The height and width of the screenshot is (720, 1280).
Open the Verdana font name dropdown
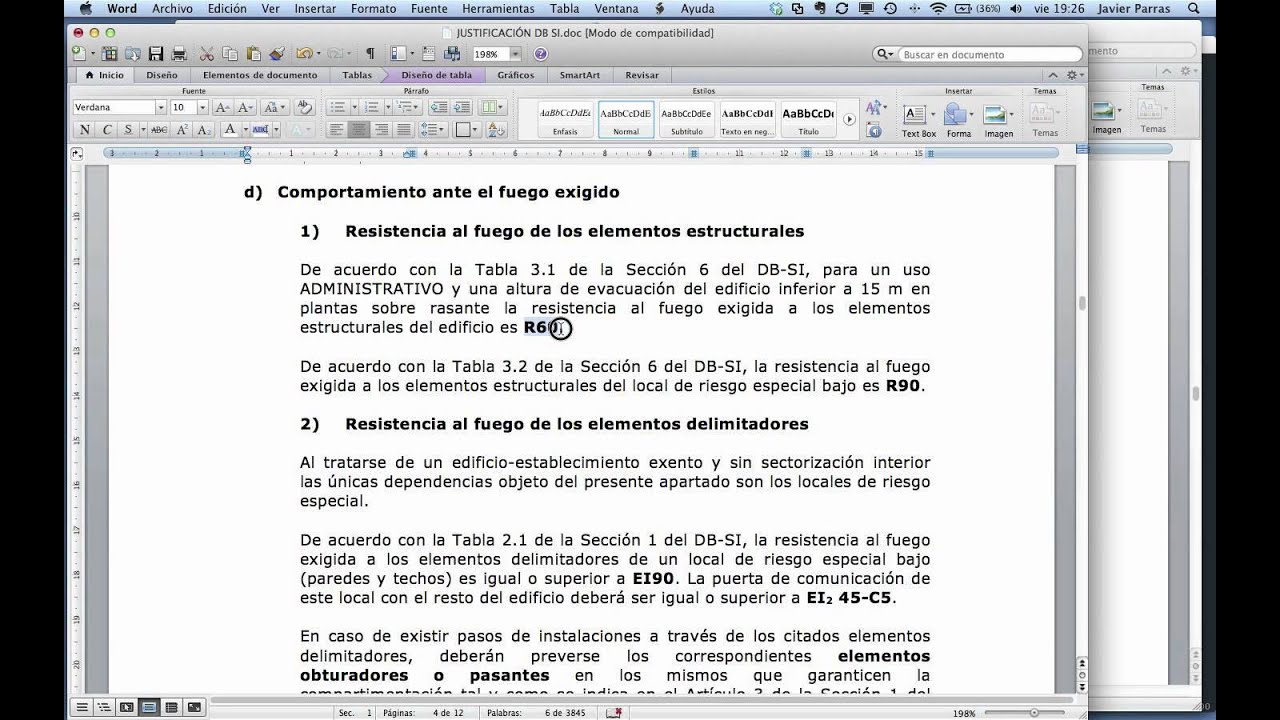tap(160, 107)
